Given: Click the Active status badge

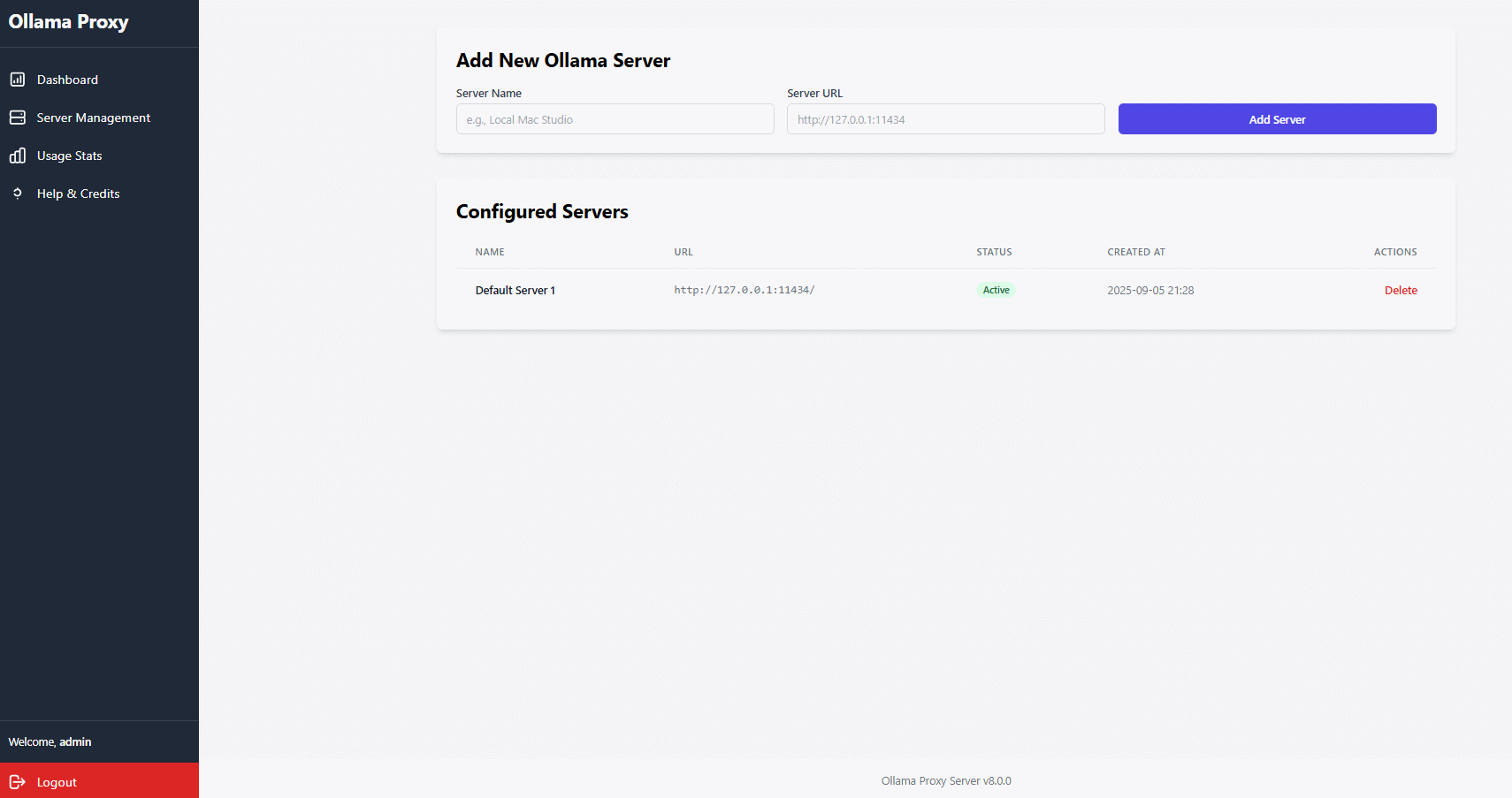Looking at the screenshot, I should (996, 289).
